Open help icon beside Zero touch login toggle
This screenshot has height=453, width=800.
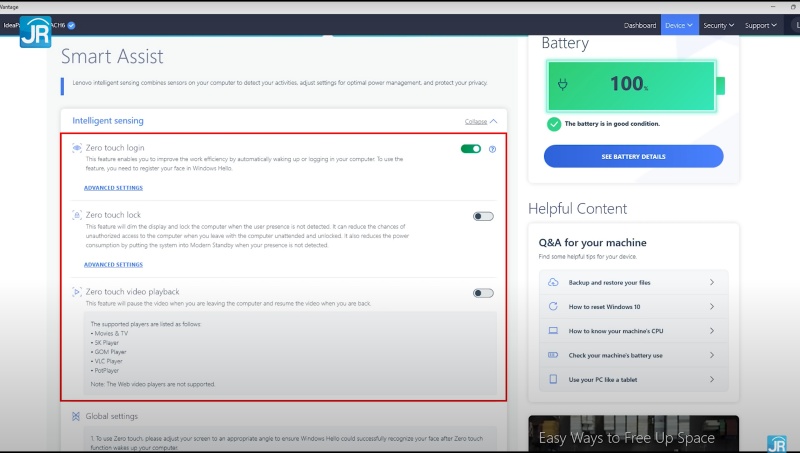tap(492, 149)
